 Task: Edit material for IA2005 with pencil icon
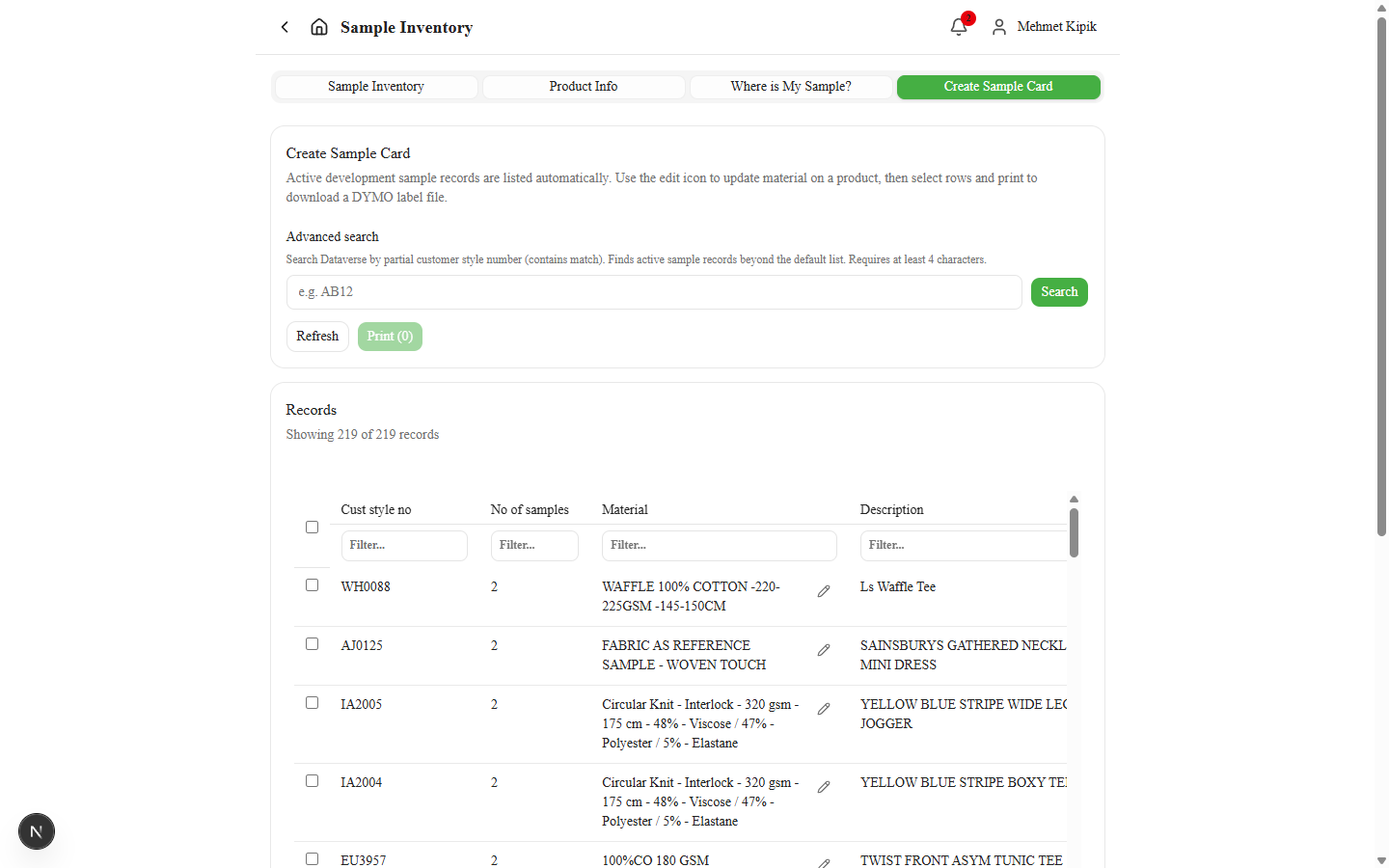click(824, 709)
